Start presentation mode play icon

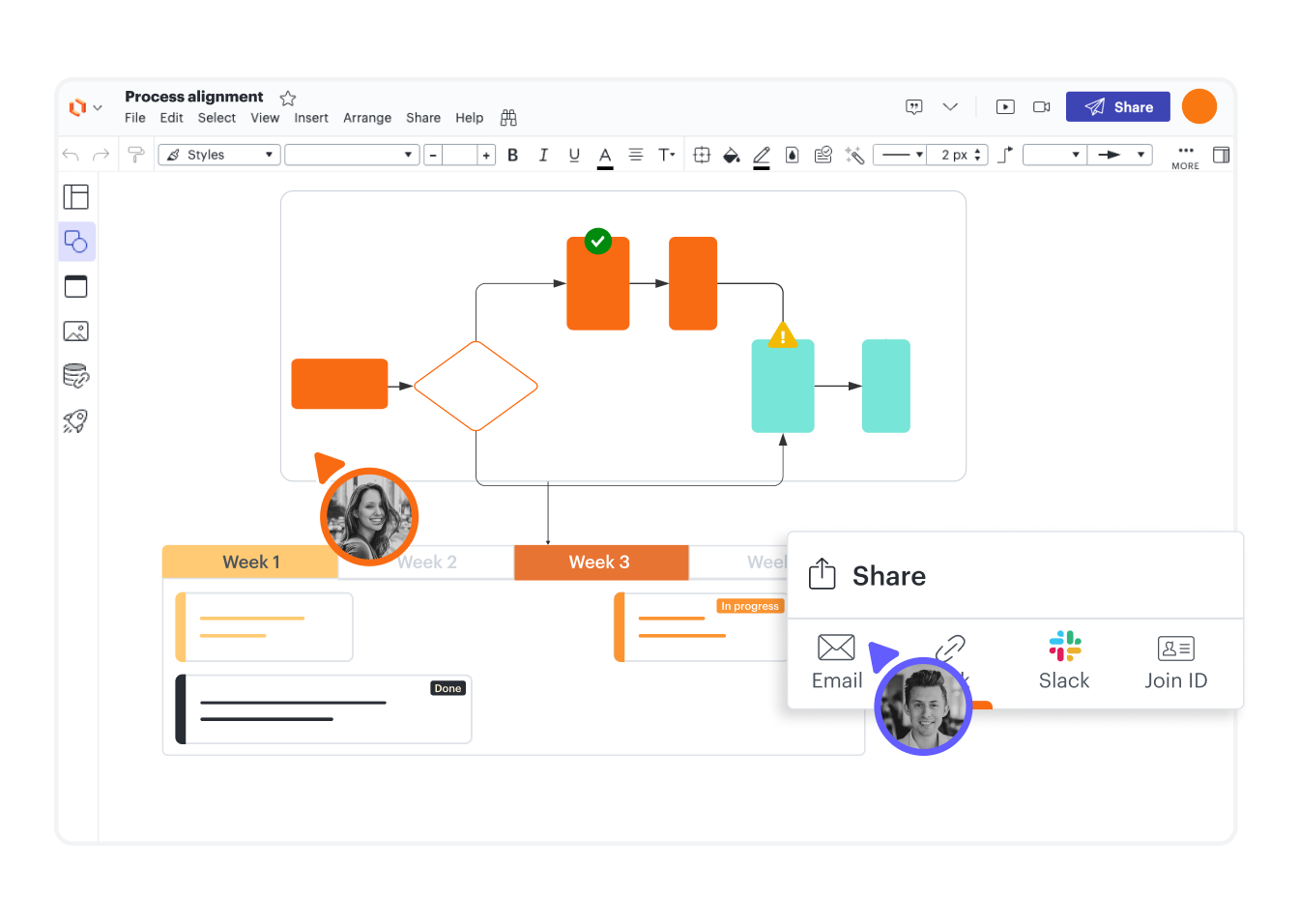point(1005,107)
